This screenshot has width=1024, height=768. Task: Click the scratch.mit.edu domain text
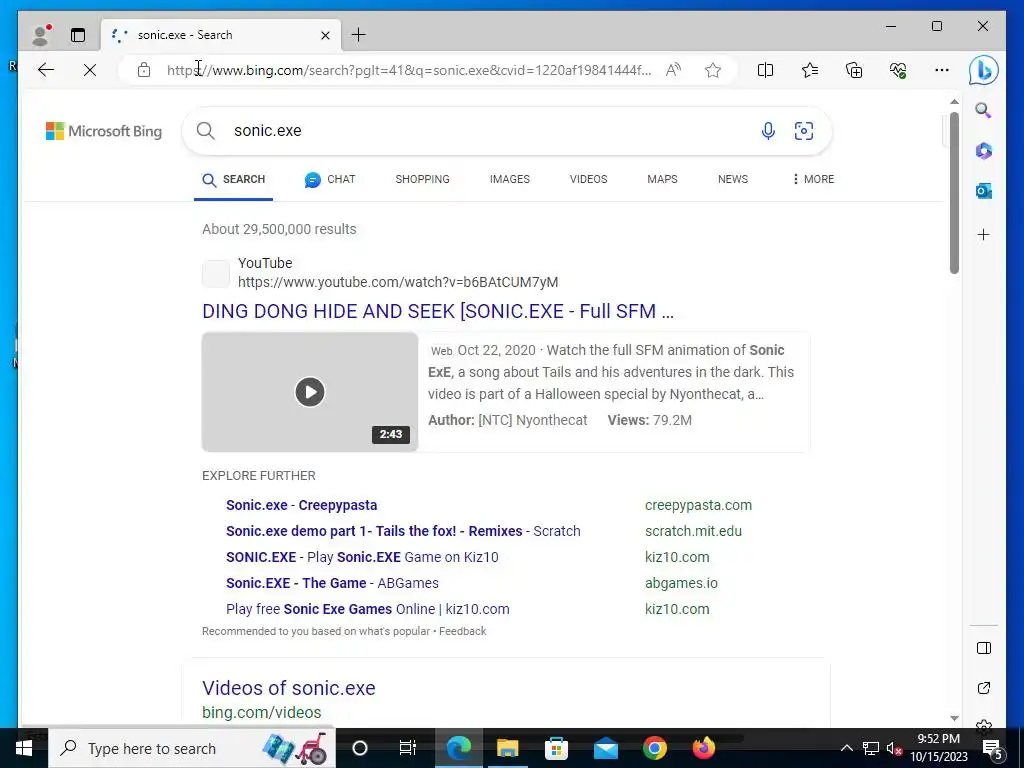click(x=694, y=531)
